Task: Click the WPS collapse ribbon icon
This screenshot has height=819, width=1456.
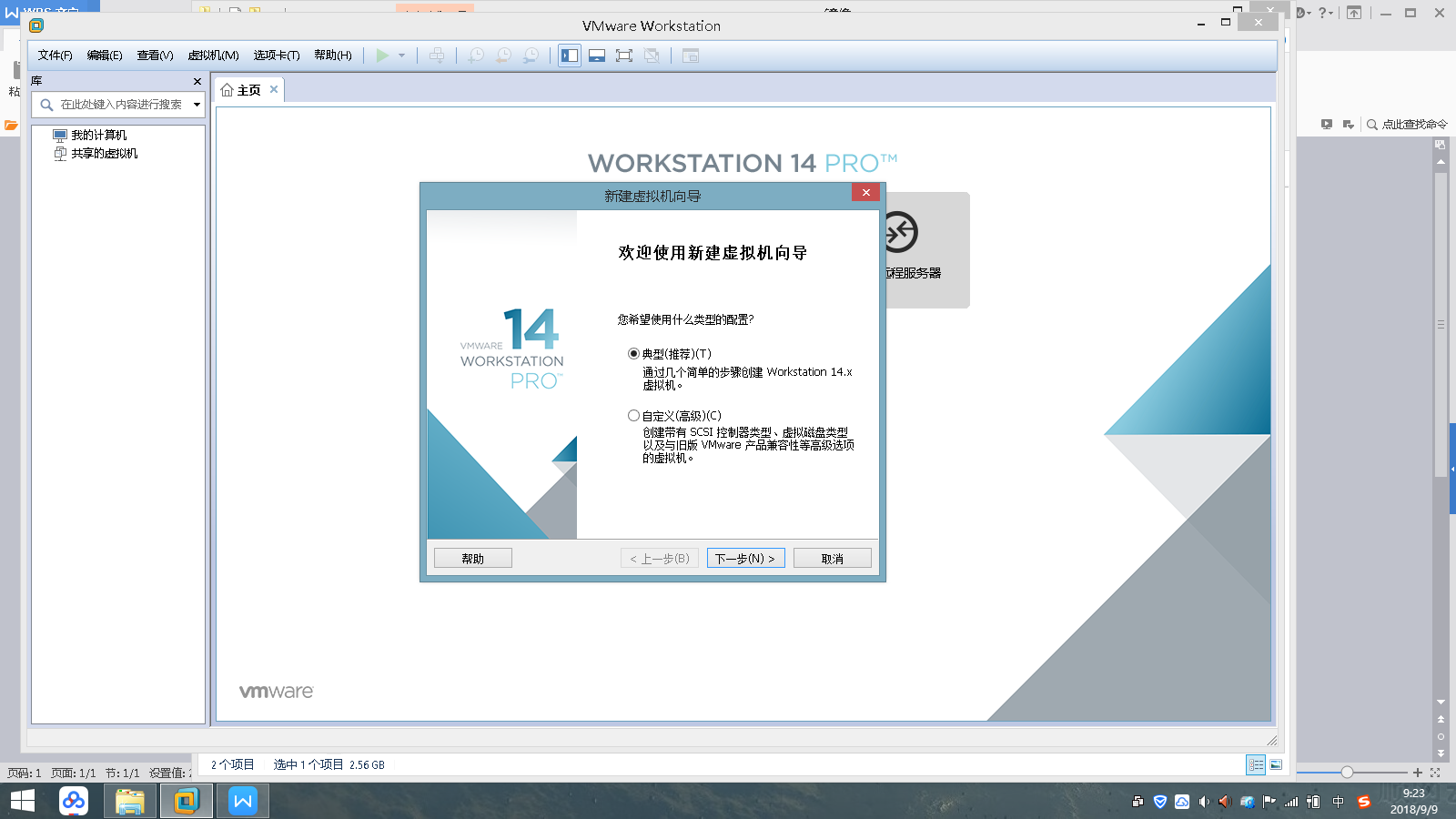Action: (1354, 13)
